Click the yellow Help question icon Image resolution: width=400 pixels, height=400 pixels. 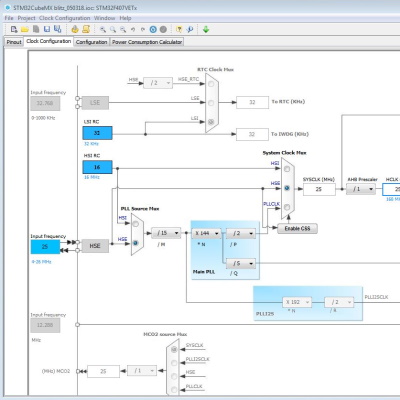[179, 29]
